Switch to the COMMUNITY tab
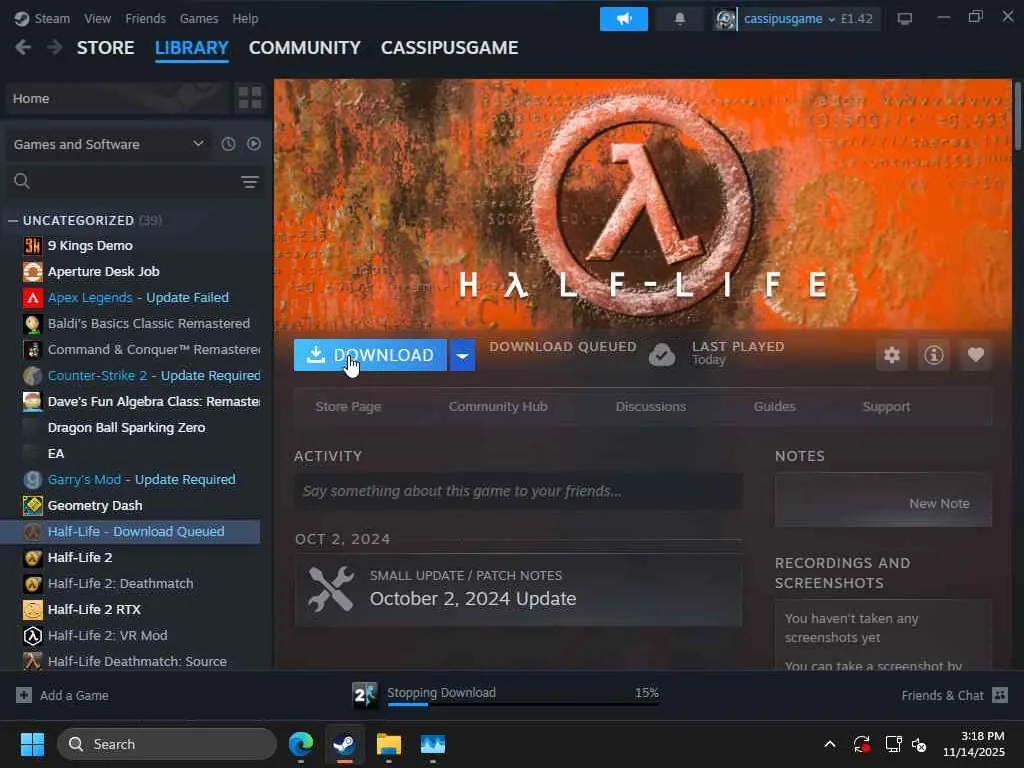This screenshot has width=1024, height=768. point(304,48)
